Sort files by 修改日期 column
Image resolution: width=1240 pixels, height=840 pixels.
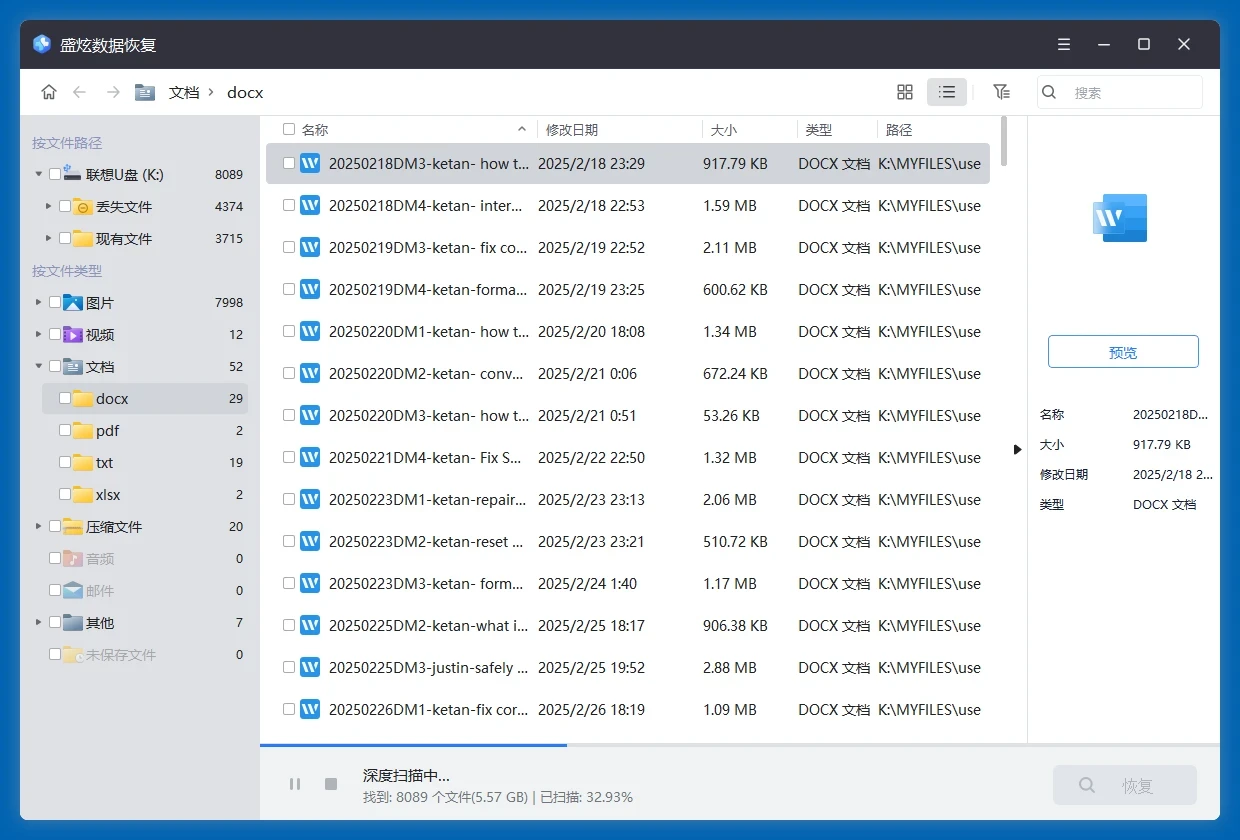click(572, 130)
